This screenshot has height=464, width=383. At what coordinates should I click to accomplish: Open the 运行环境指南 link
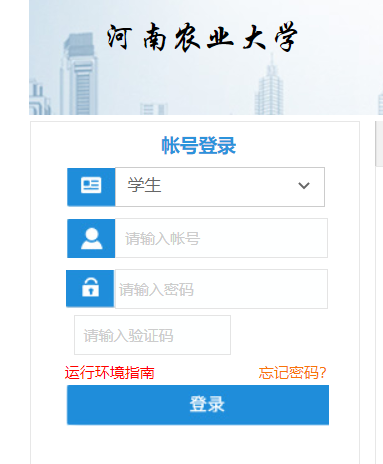click(109, 373)
